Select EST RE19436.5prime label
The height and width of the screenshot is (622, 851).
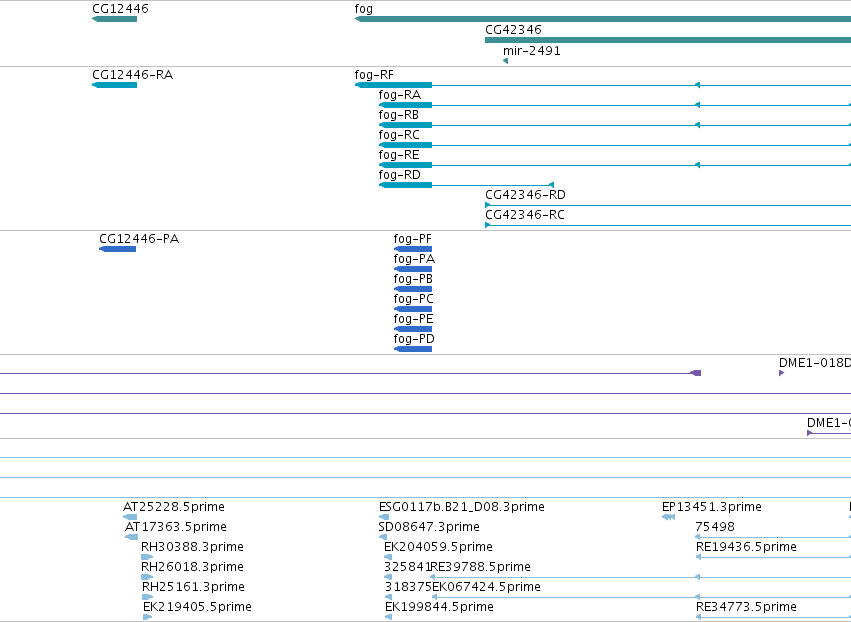(746, 547)
